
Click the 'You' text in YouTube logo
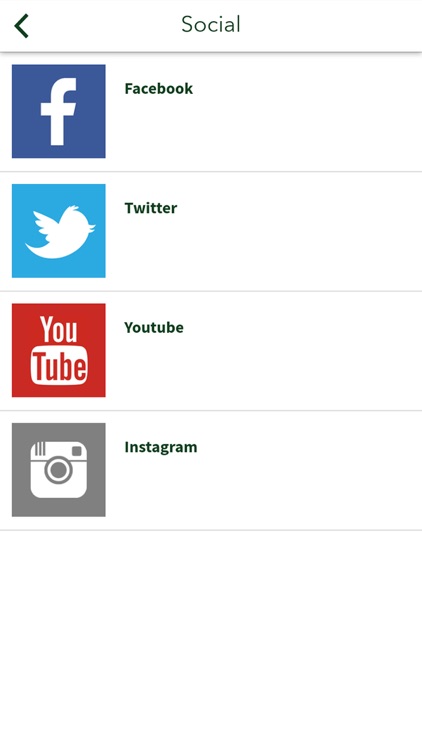pos(59,329)
